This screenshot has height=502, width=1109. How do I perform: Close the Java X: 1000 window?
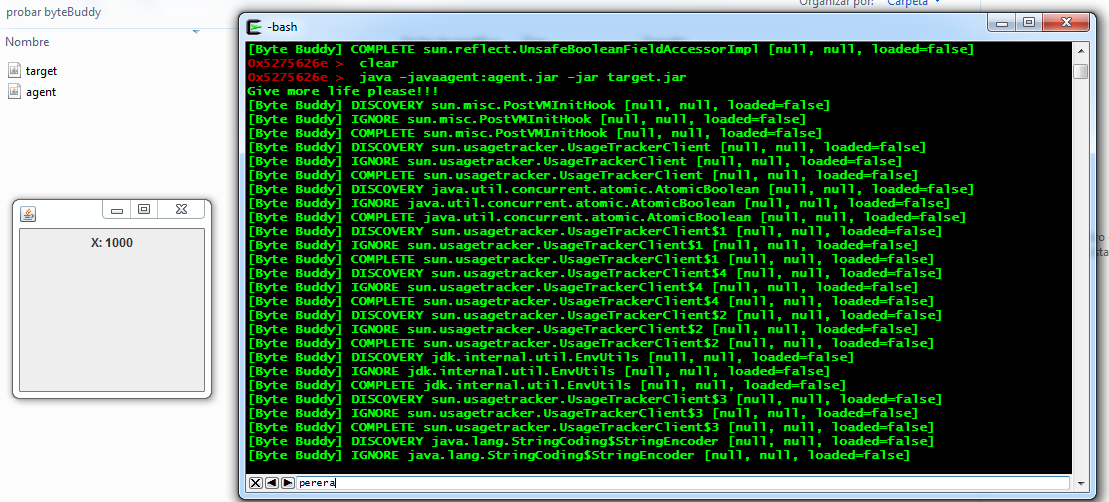[x=181, y=209]
